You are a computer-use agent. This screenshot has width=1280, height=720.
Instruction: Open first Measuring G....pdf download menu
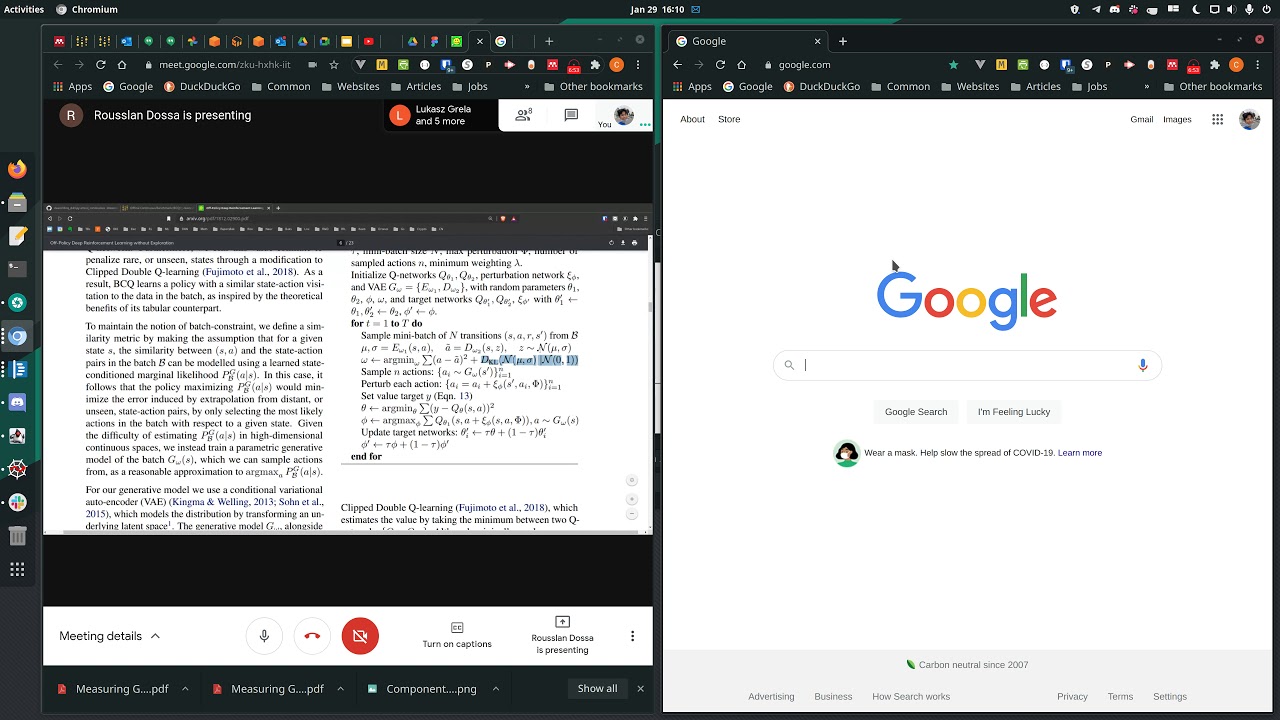click(185, 688)
